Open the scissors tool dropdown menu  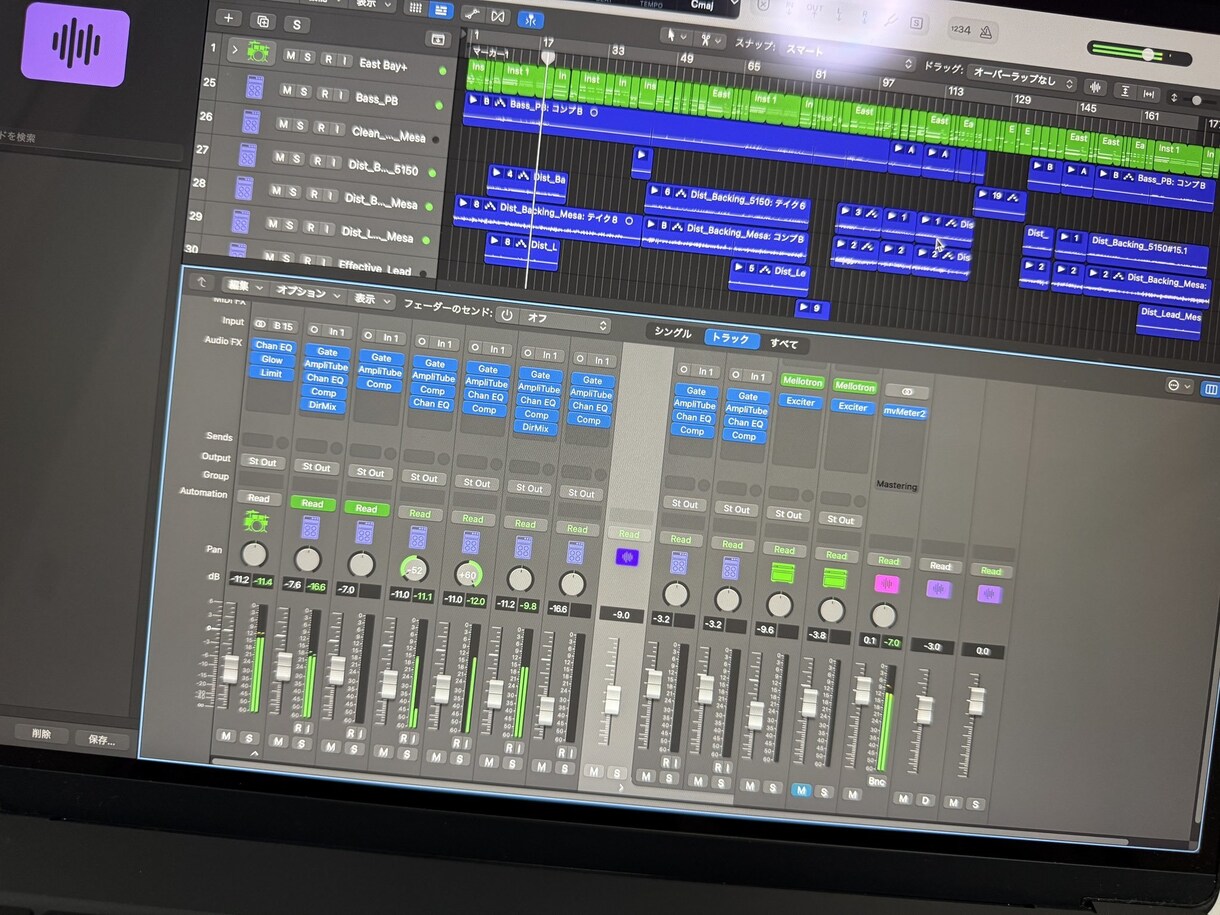coord(711,39)
